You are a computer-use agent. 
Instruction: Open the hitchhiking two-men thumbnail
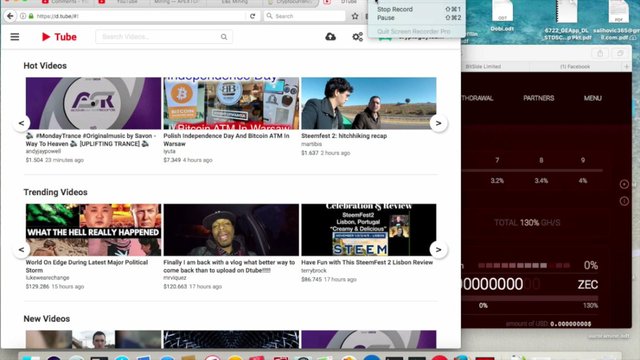369,103
